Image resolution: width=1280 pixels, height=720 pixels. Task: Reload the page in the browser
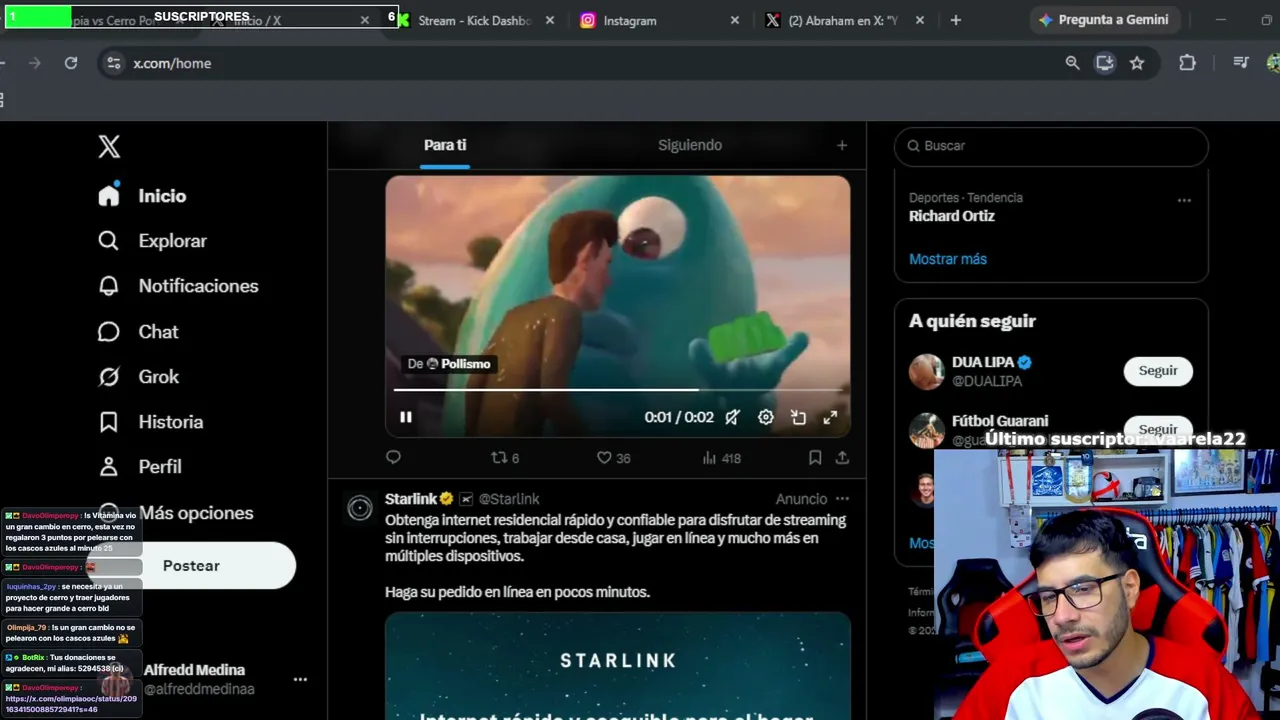[71, 63]
